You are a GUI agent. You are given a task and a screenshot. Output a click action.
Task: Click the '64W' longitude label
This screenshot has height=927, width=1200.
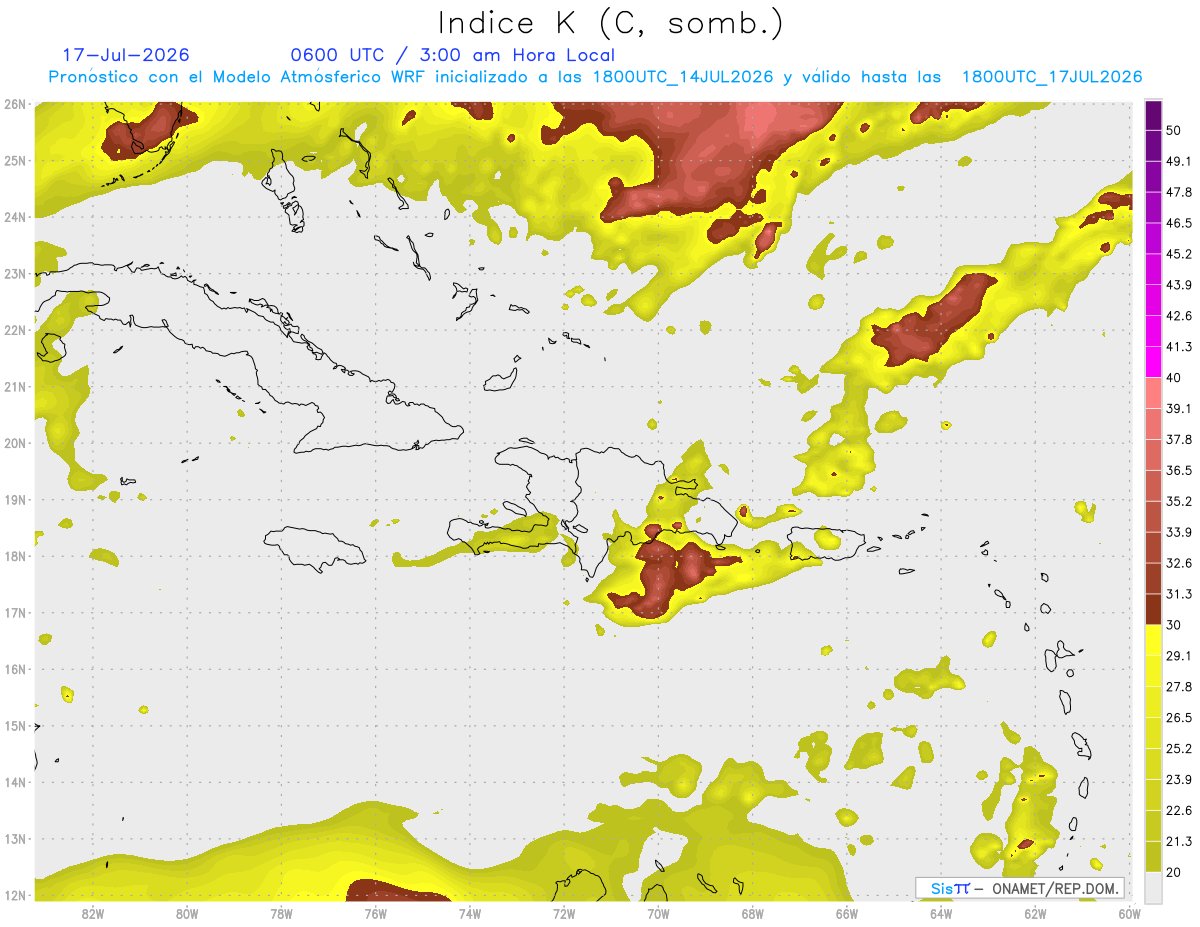tap(940, 914)
